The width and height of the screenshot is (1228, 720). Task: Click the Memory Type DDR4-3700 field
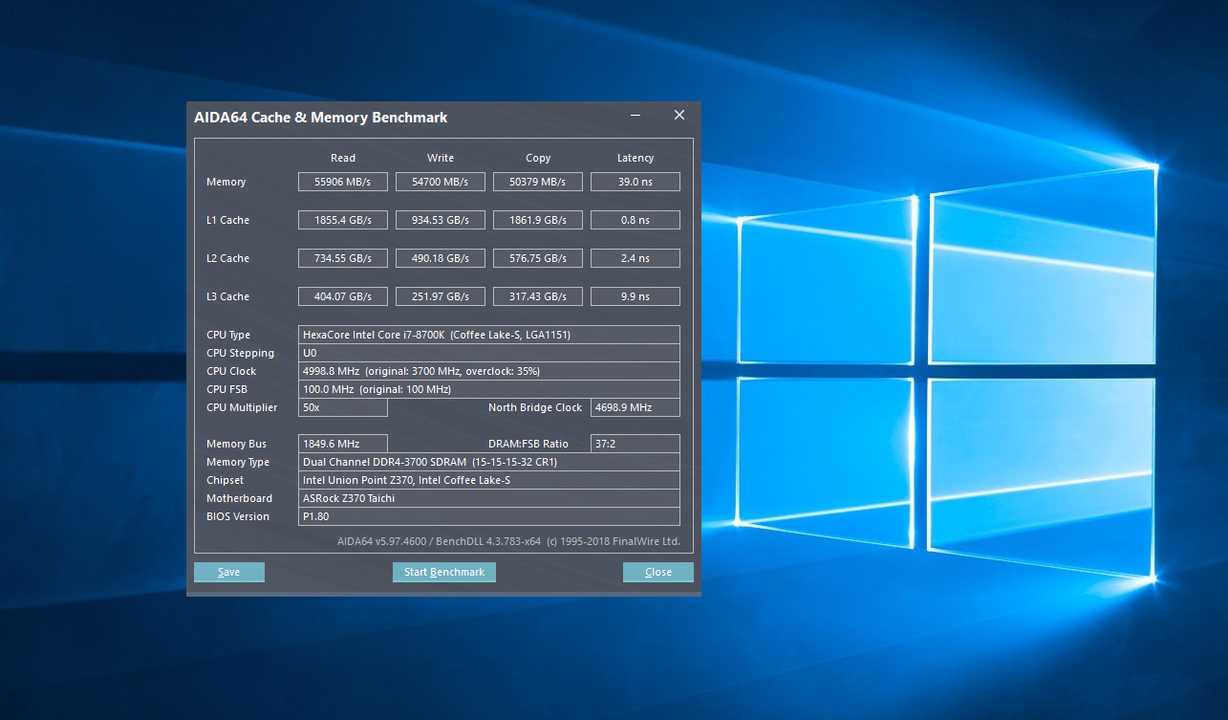click(x=489, y=462)
